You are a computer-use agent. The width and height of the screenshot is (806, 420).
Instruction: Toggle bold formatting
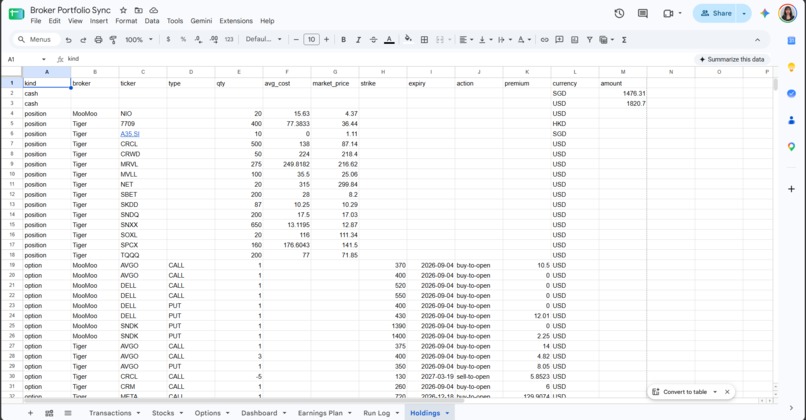[x=343, y=40]
